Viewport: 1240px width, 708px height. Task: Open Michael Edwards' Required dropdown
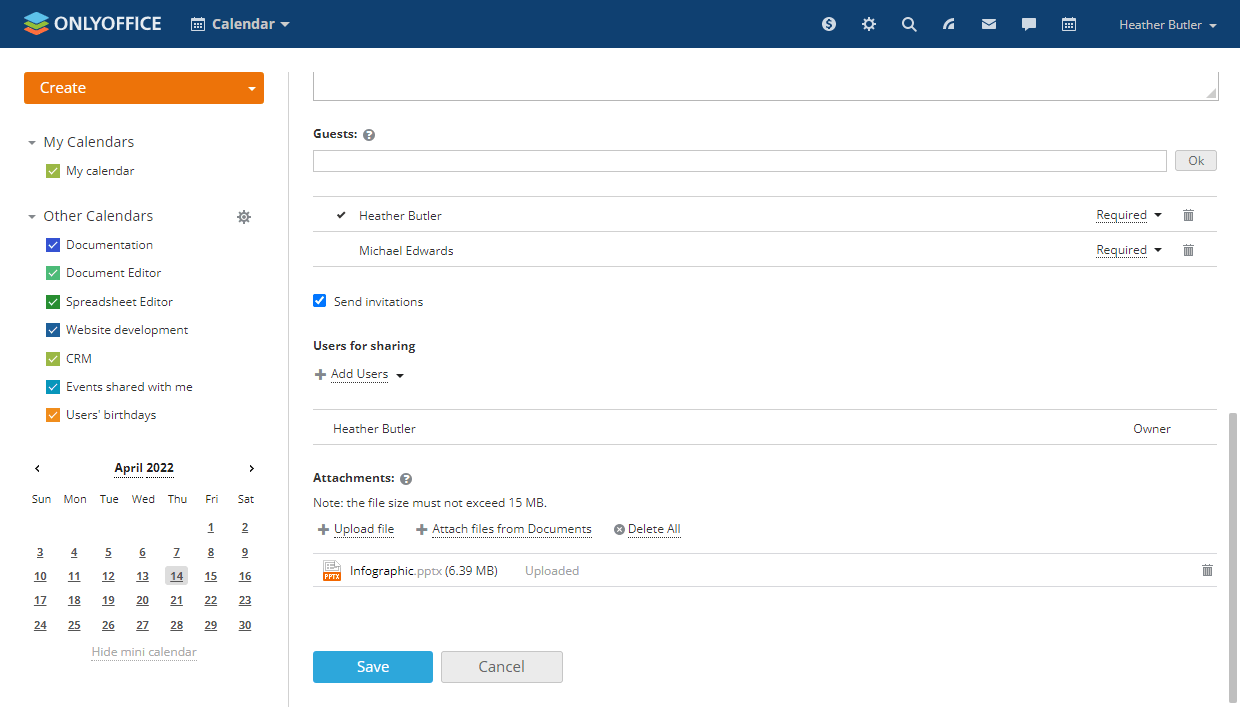pos(1128,250)
